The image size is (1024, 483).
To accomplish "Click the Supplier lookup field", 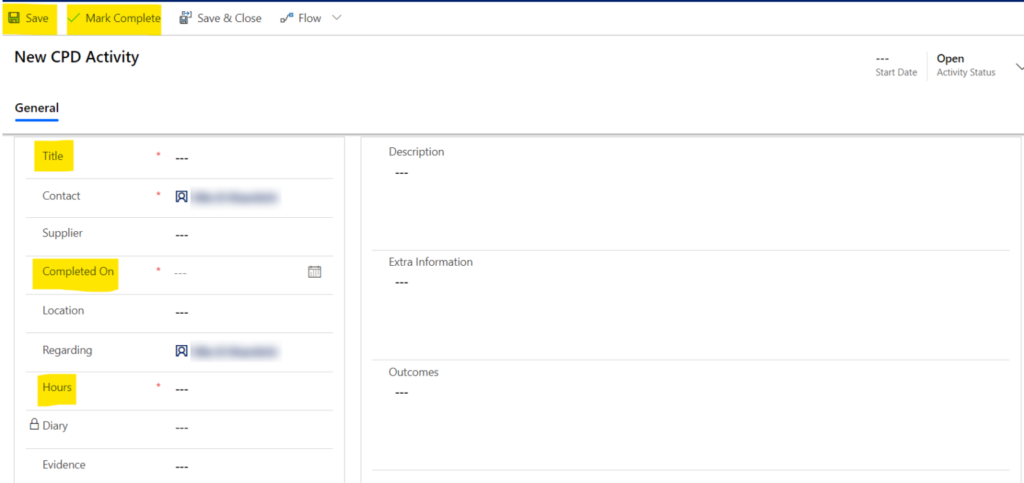I will (x=250, y=234).
